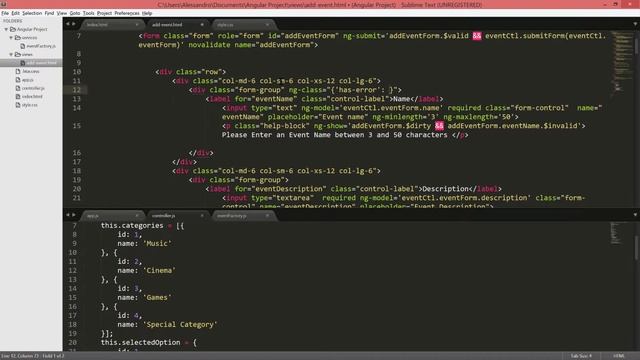
Task: Click next-tab arrow in top pane
Action: coord(74,24)
